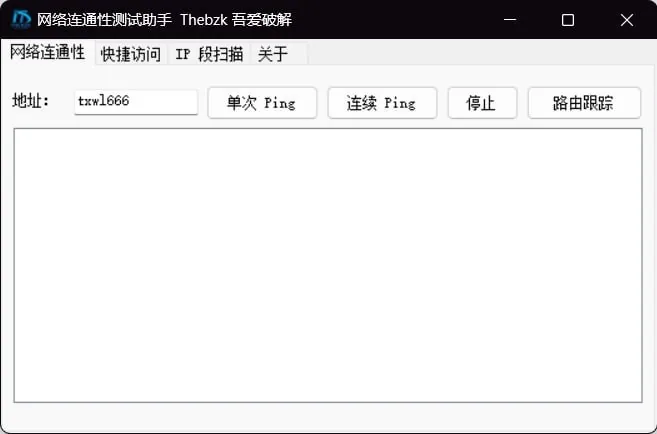This screenshot has height=434, width=657.
Task: Open the IP 段扫描 tab
Action: pyautogui.click(x=209, y=54)
